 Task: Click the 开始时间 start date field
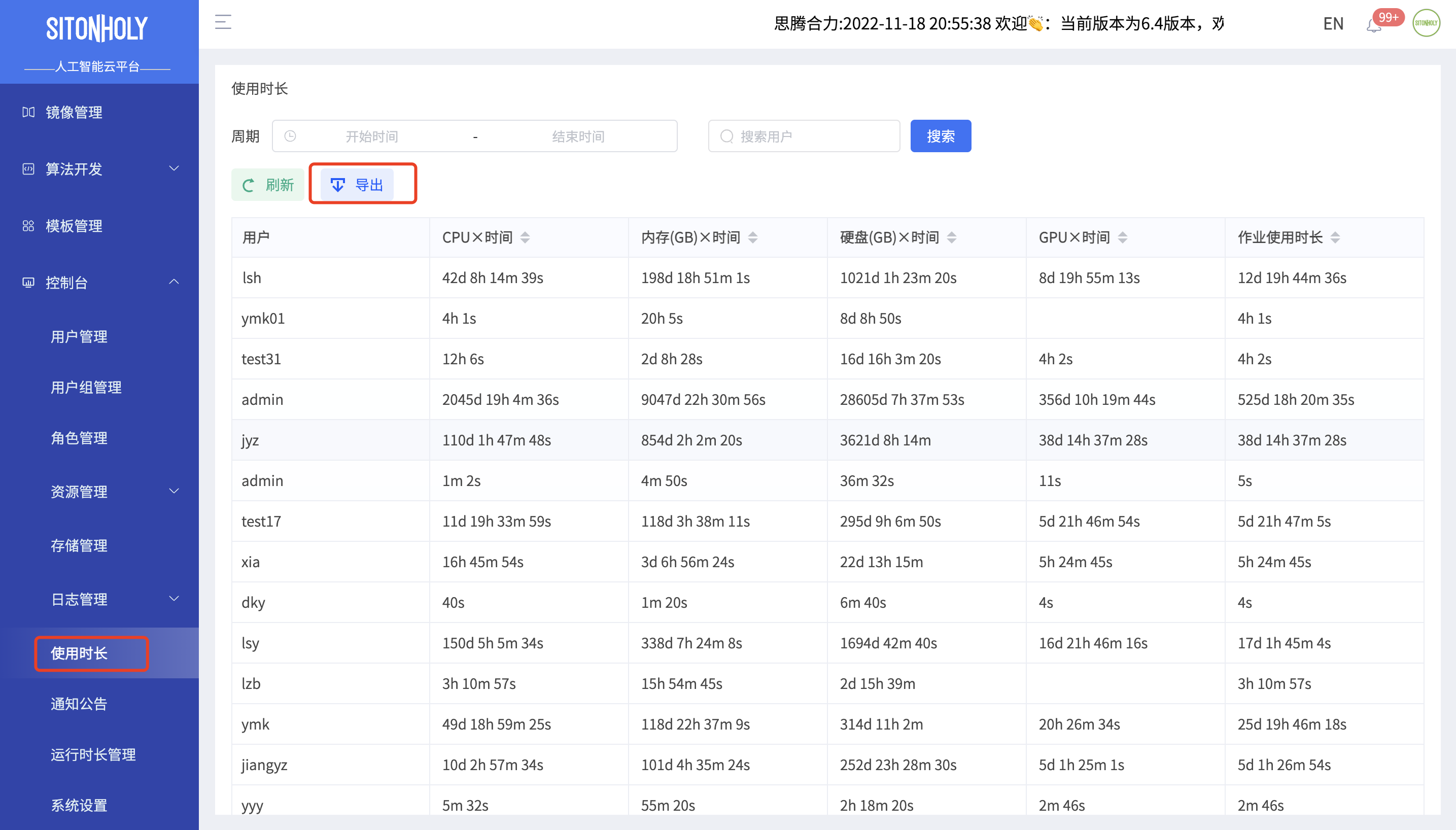[371, 136]
